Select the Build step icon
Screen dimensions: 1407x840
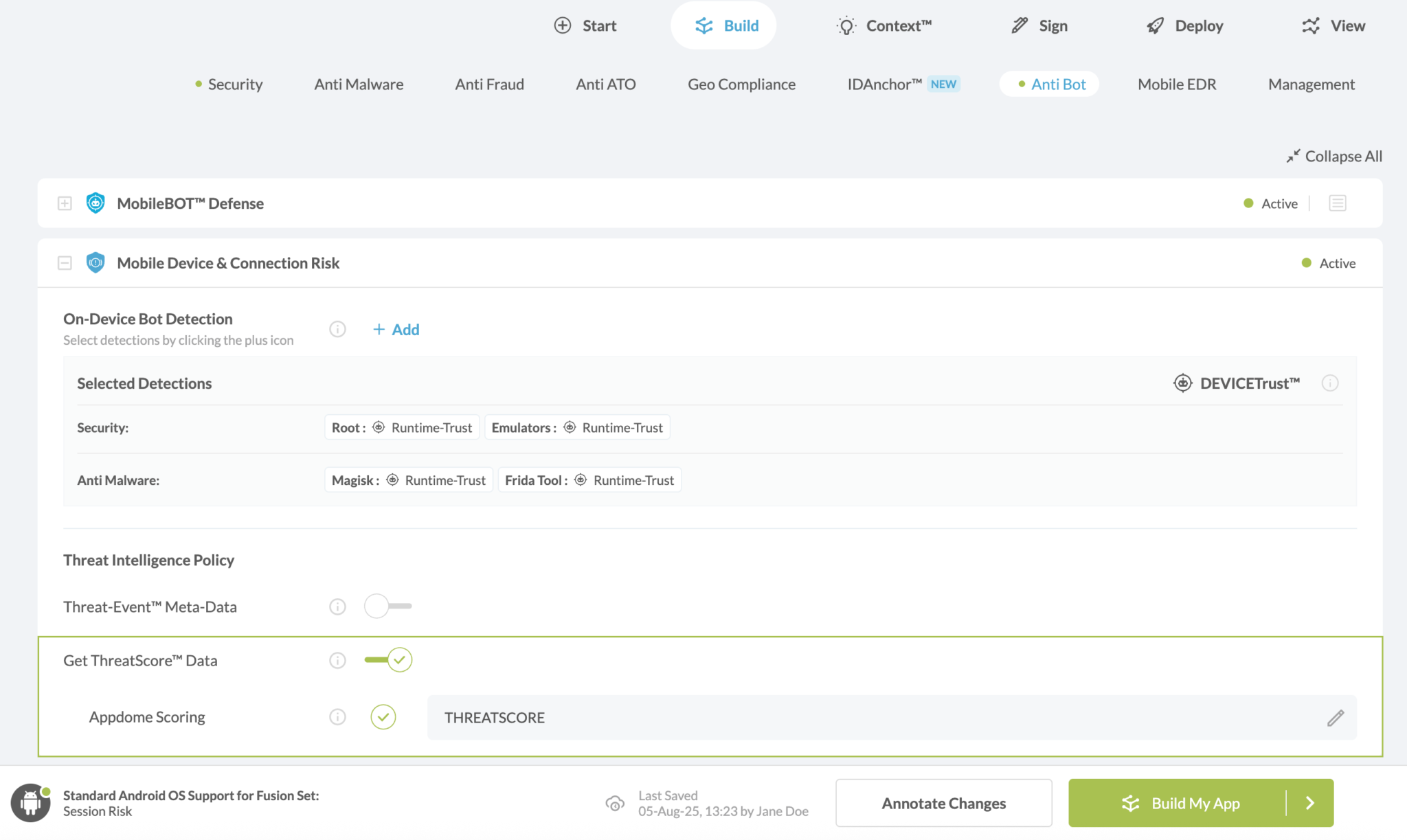pyautogui.click(x=703, y=25)
